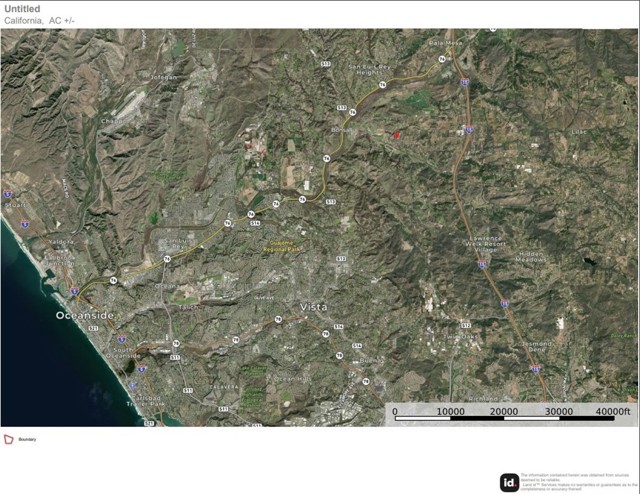Click the Boundary legend text
The width and height of the screenshot is (640, 494).
pos(27,440)
